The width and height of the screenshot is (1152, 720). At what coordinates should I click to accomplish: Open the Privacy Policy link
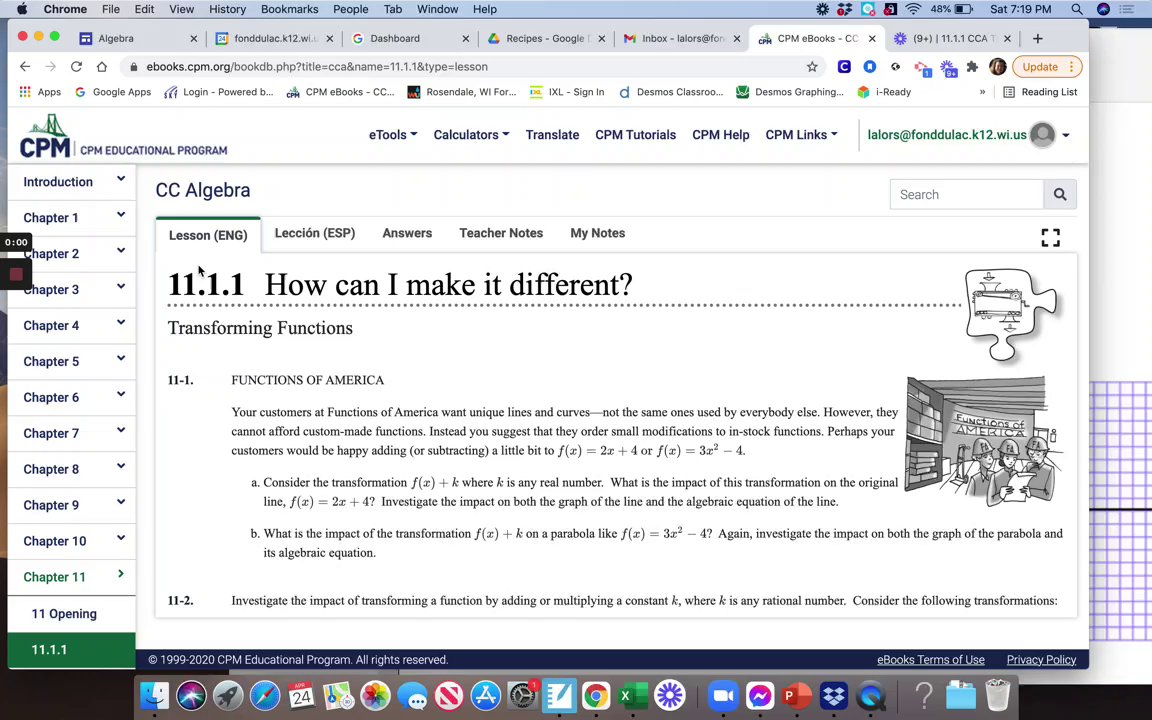click(x=1041, y=660)
